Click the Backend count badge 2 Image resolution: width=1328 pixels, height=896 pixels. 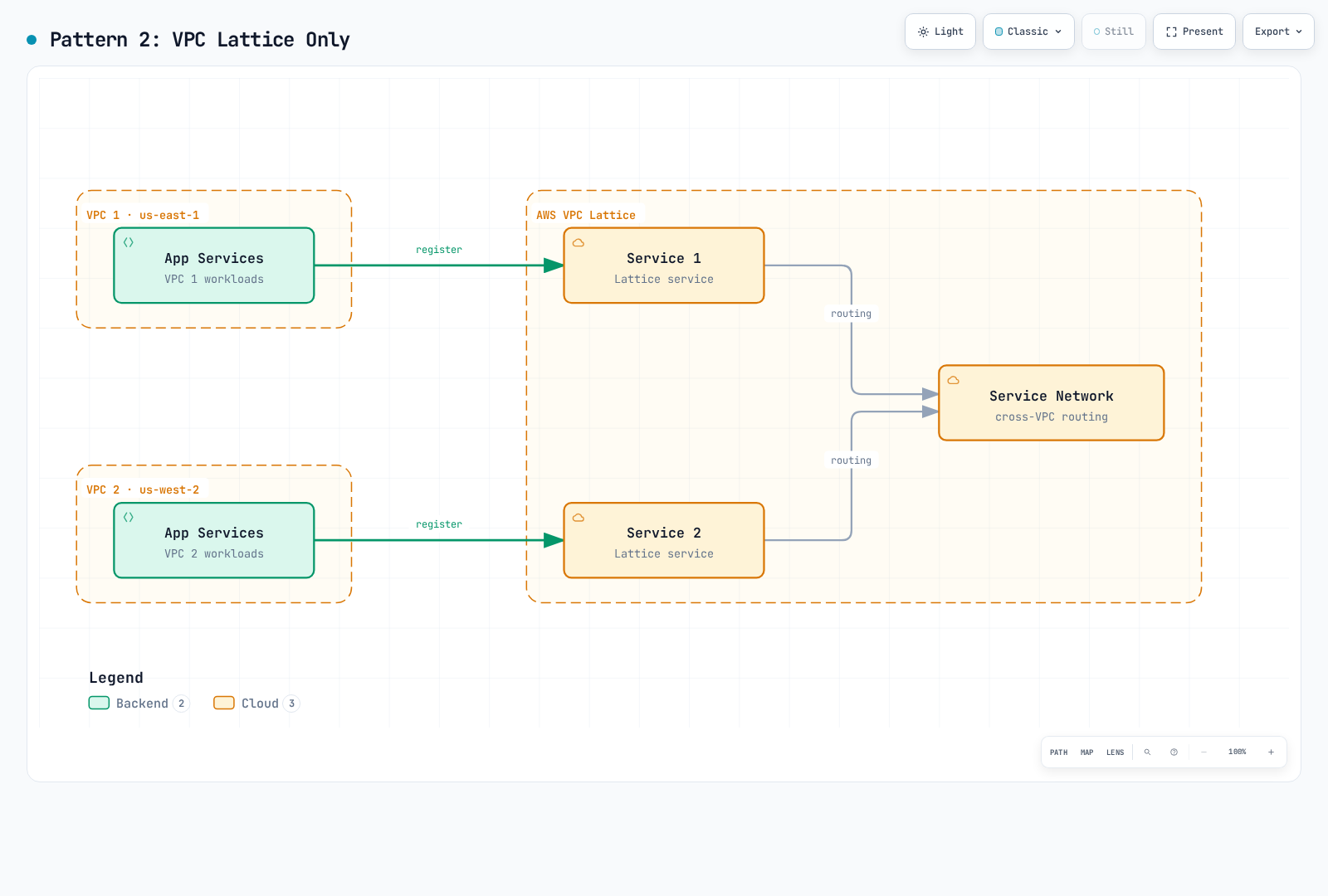click(x=181, y=704)
